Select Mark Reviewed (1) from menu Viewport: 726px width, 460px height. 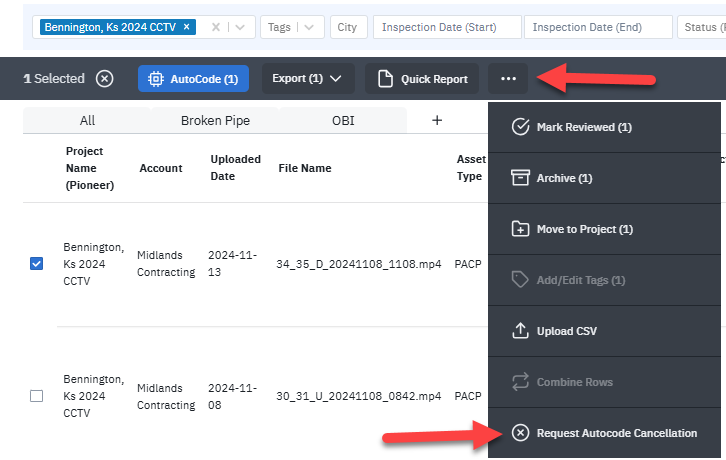(x=604, y=127)
